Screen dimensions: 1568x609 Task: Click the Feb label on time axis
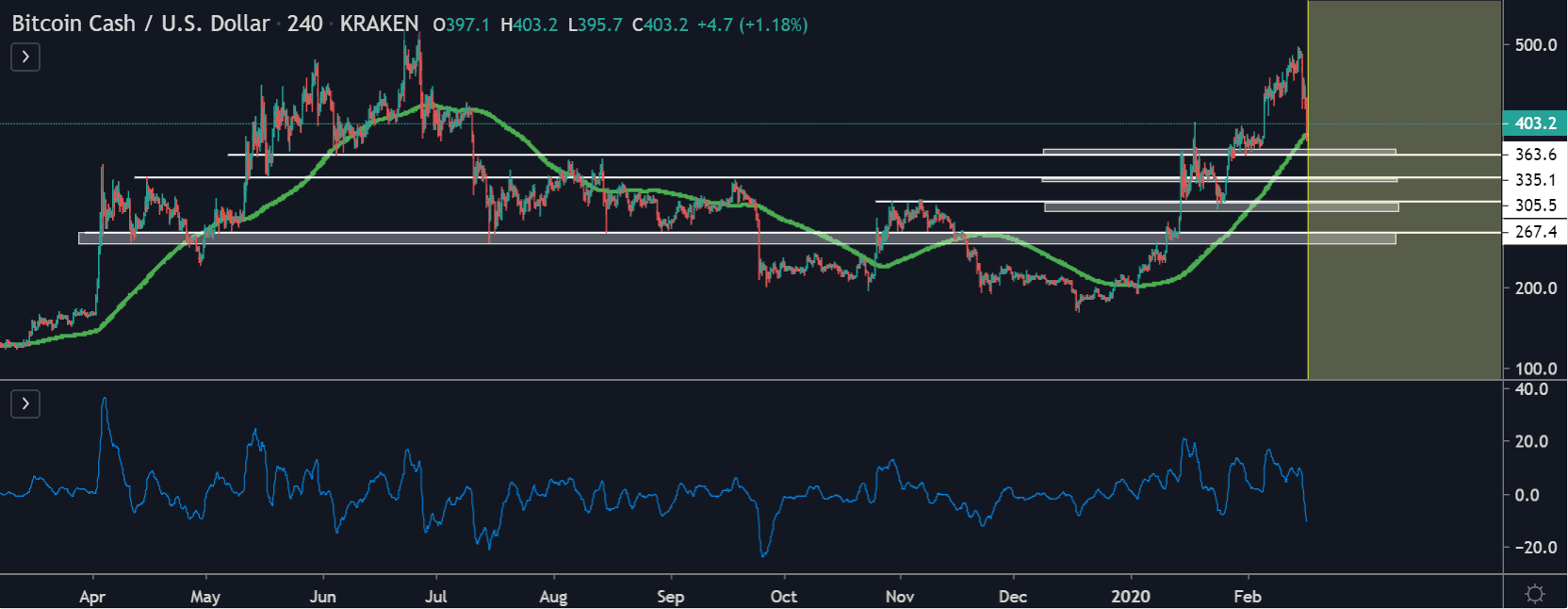tap(1248, 597)
